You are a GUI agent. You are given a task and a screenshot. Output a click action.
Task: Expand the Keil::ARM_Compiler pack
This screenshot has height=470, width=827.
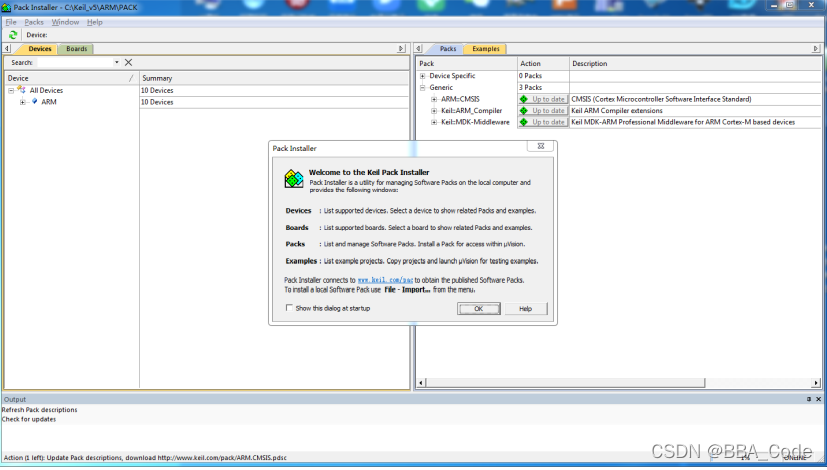click(x=434, y=111)
